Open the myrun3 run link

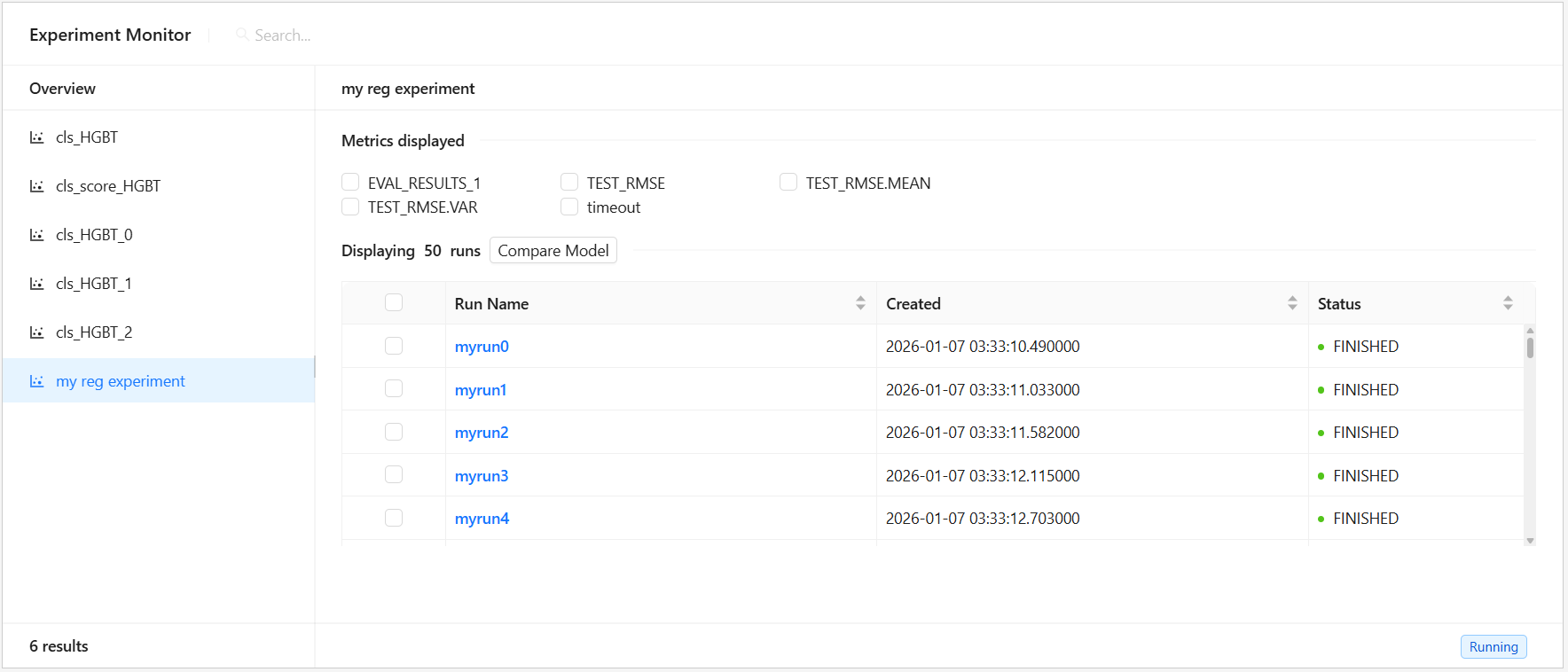pos(482,476)
